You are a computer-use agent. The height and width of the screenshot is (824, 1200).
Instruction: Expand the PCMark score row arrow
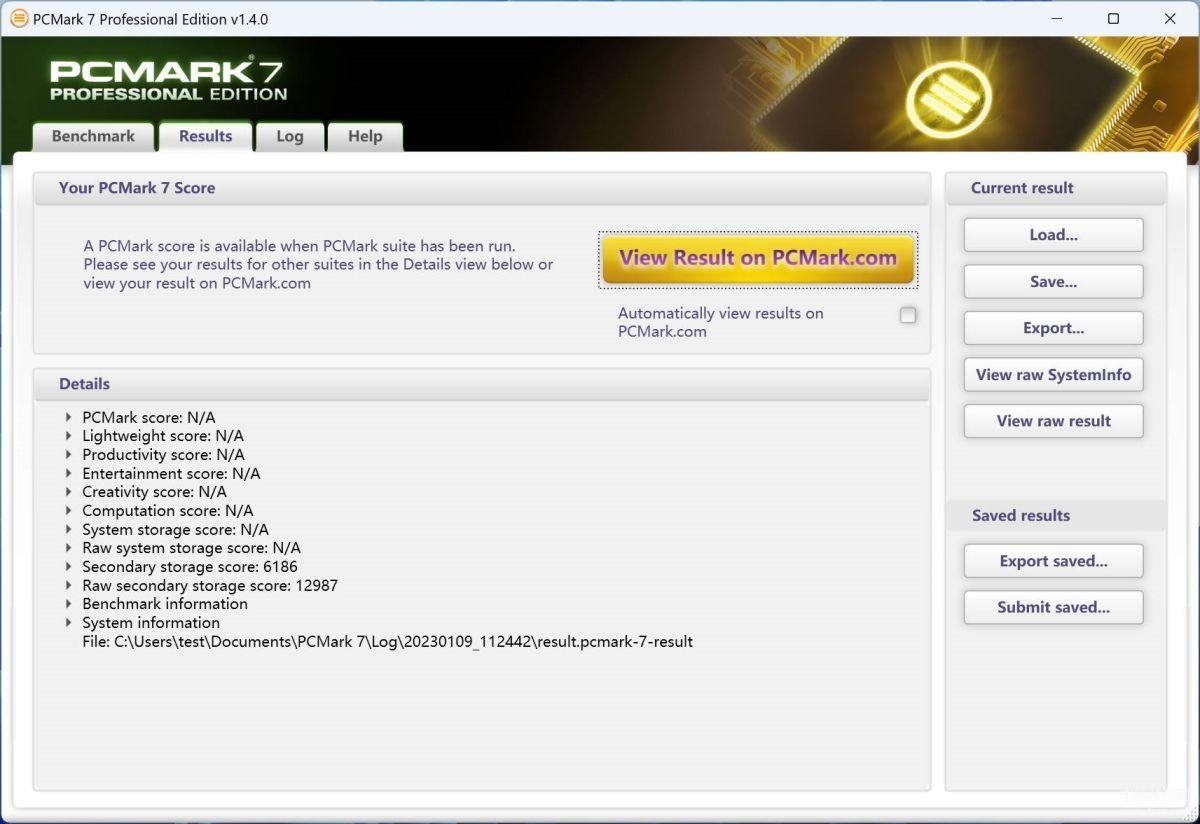(x=68, y=417)
